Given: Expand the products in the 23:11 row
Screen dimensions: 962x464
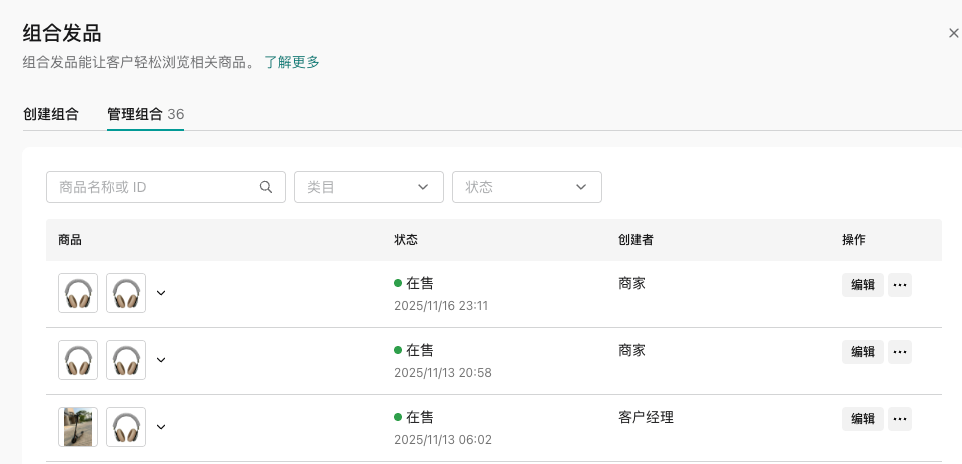Looking at the screenshot, I should coord(161,293).
